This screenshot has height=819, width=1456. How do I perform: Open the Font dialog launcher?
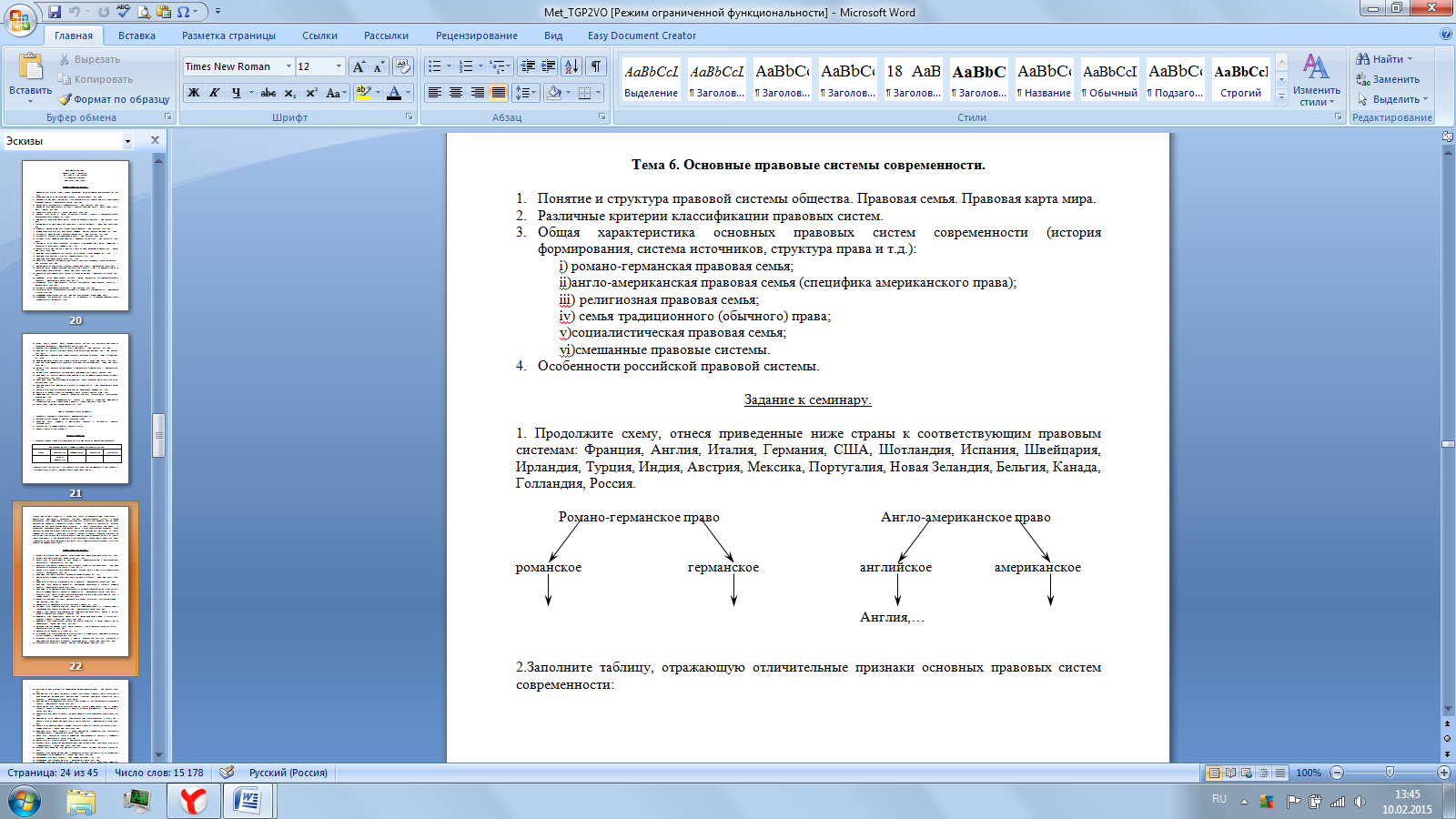(x=409, y=117)
